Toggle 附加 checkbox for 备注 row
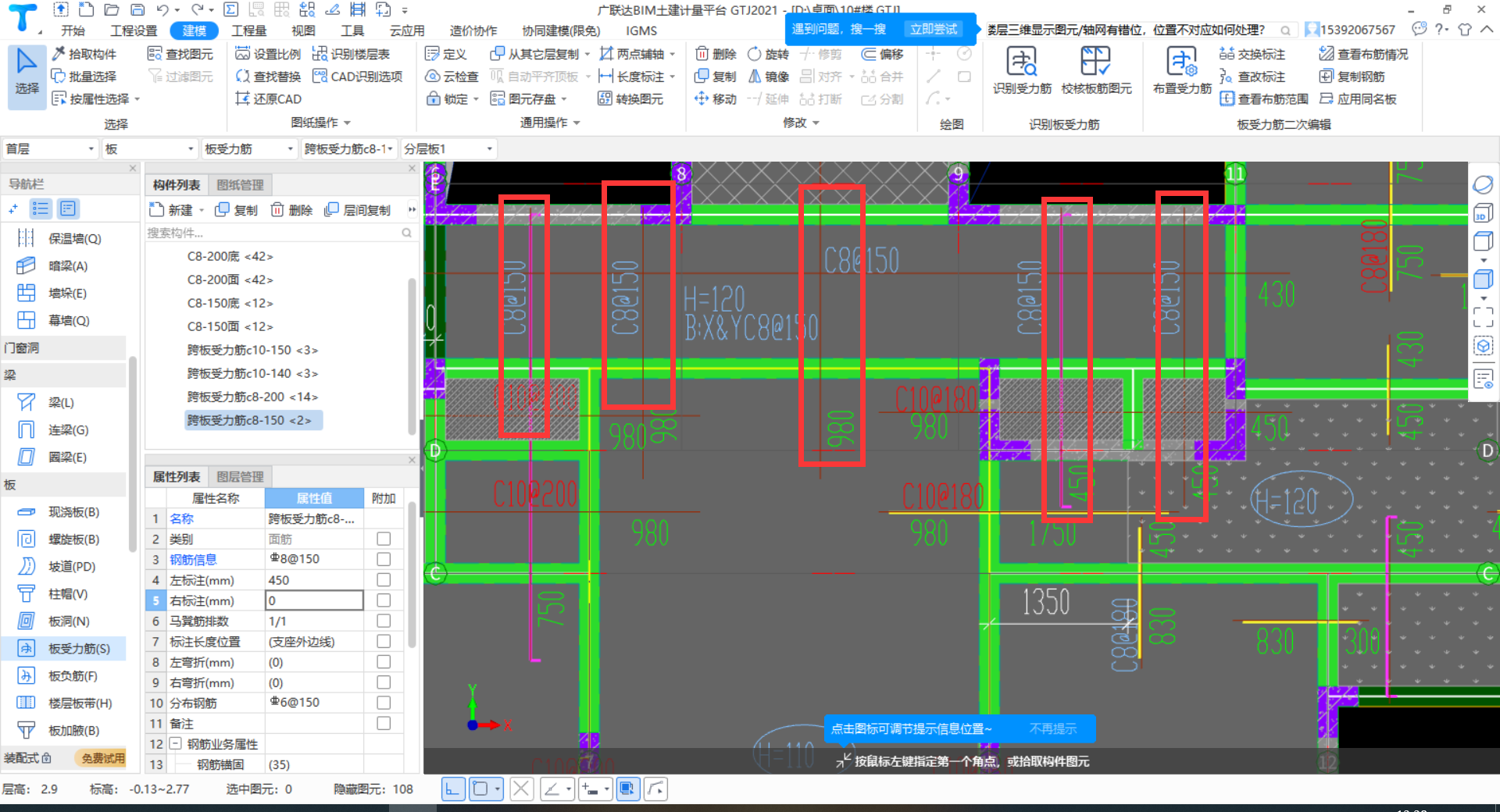 point(384,723)
